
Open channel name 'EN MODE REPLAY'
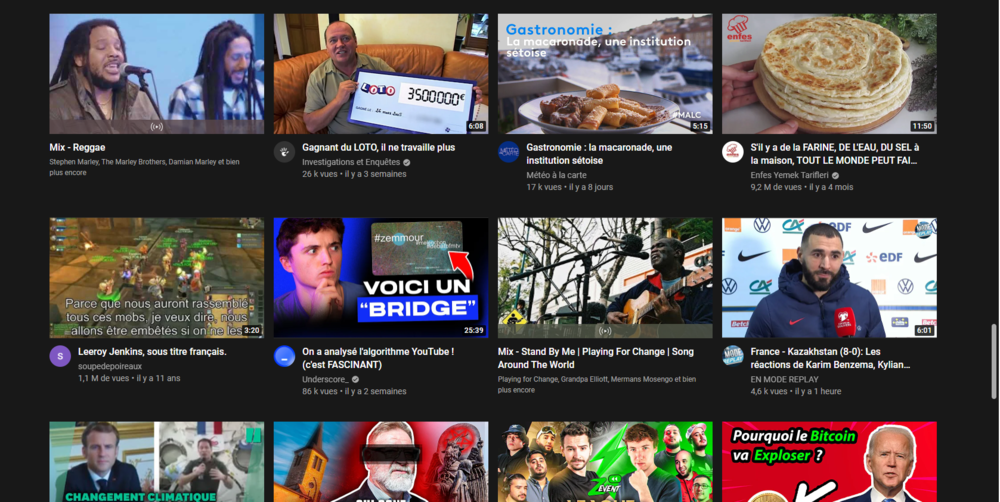coord(784,380)
